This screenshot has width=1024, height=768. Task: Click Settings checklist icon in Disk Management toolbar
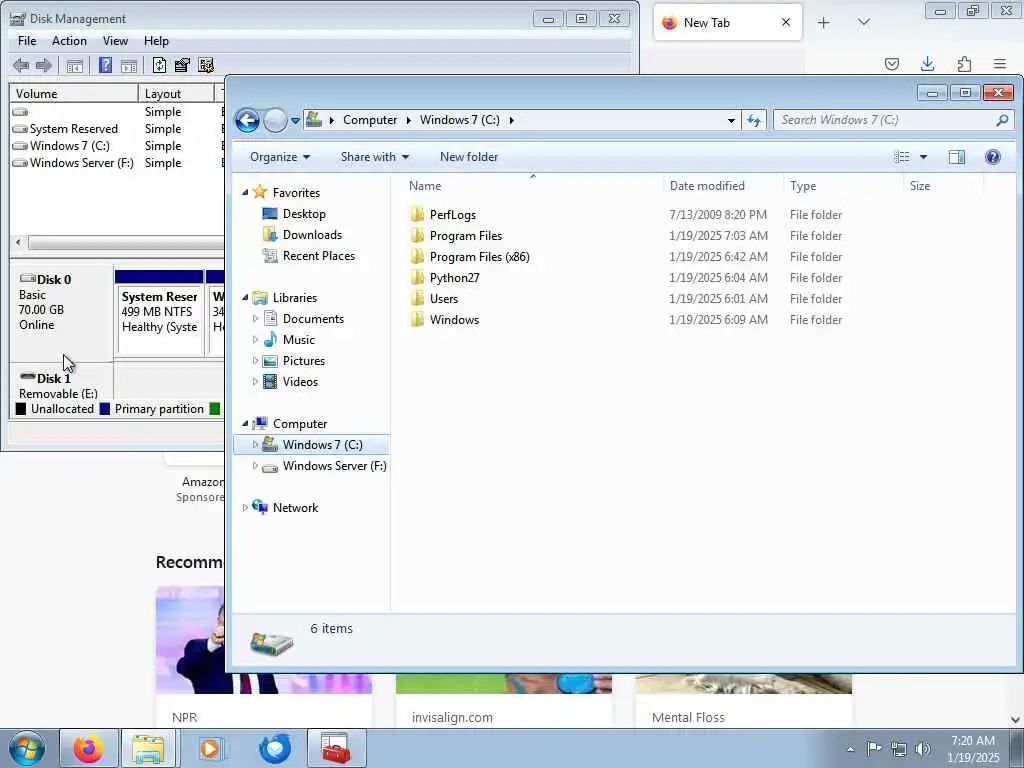point(206,65)
